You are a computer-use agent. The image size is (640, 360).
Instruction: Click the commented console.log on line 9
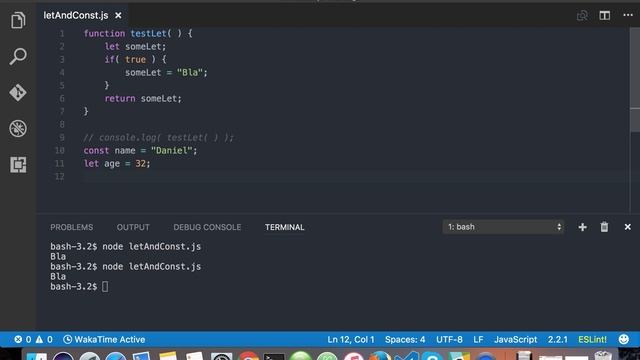[158, 138]
